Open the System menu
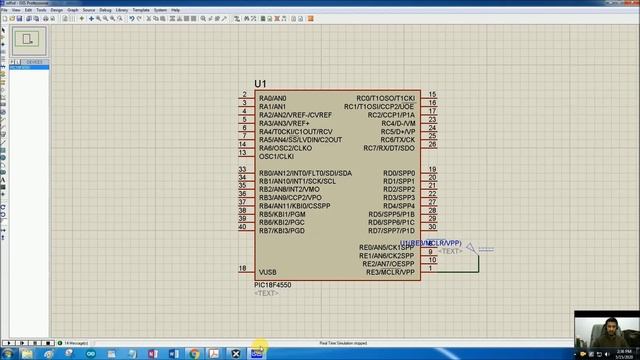The image size is (640, 360). point(160,10)
